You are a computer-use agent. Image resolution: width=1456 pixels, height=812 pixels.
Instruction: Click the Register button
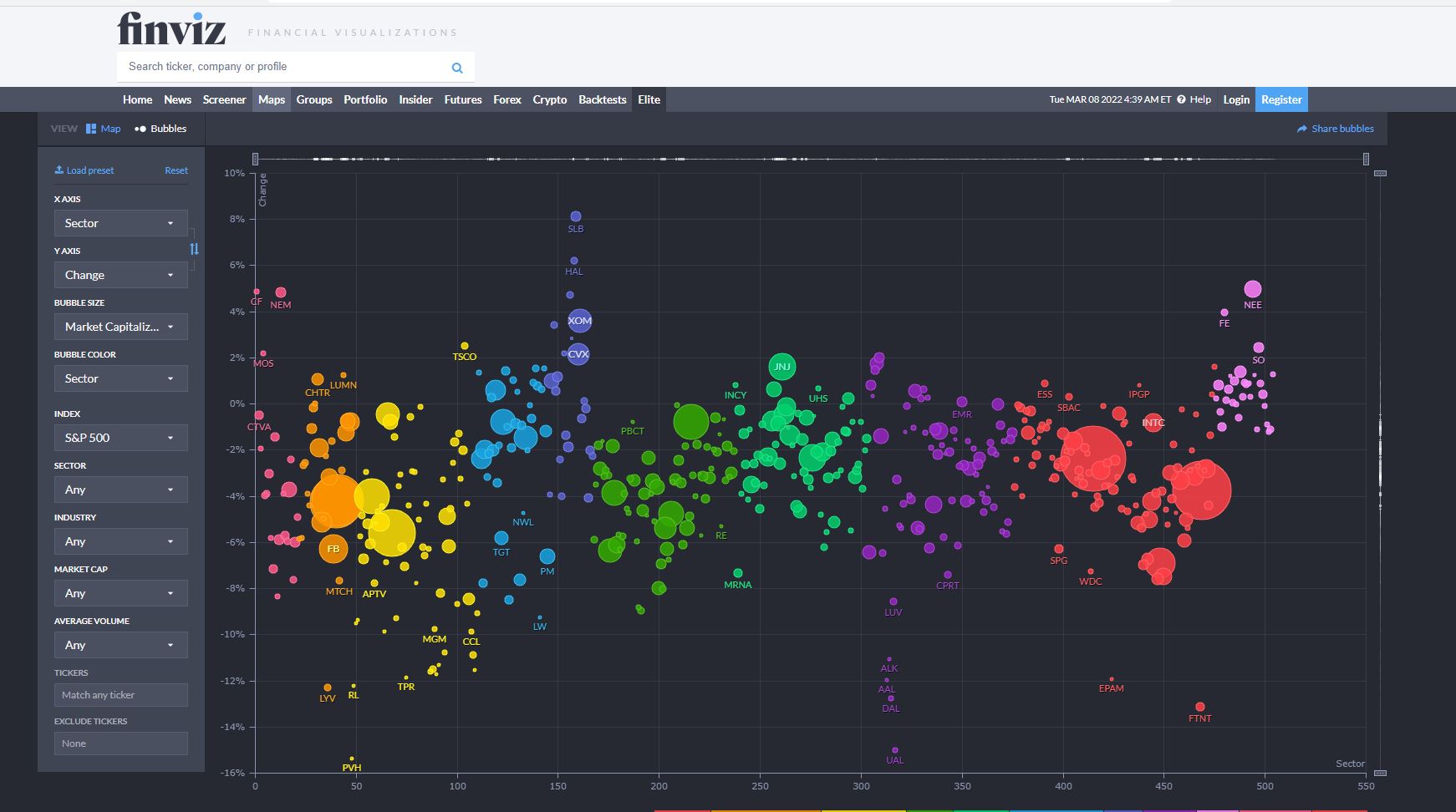click(1281, 99)
